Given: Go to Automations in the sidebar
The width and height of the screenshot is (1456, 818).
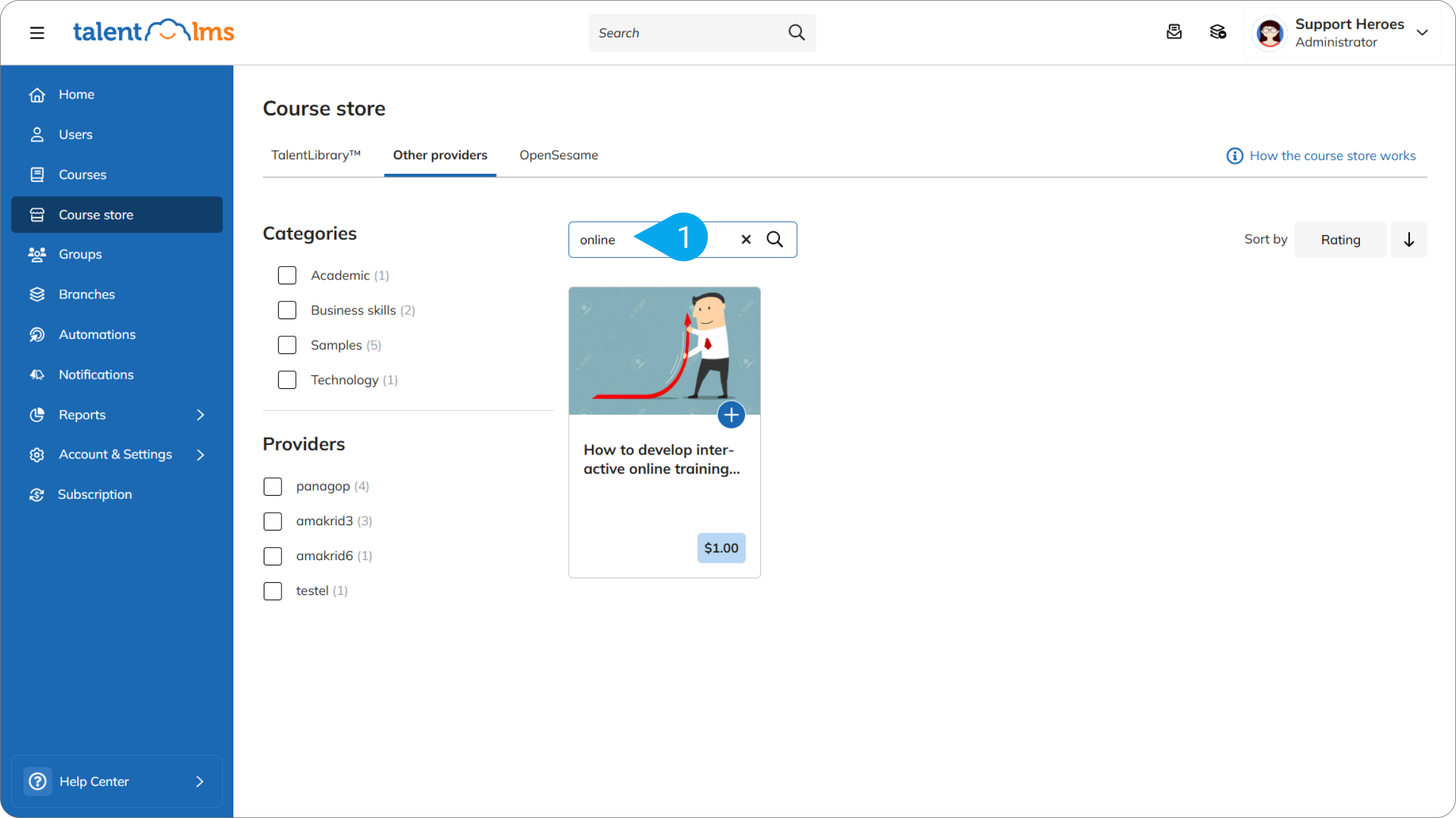Looking at the screenshot, I should [x=97, y=334].
